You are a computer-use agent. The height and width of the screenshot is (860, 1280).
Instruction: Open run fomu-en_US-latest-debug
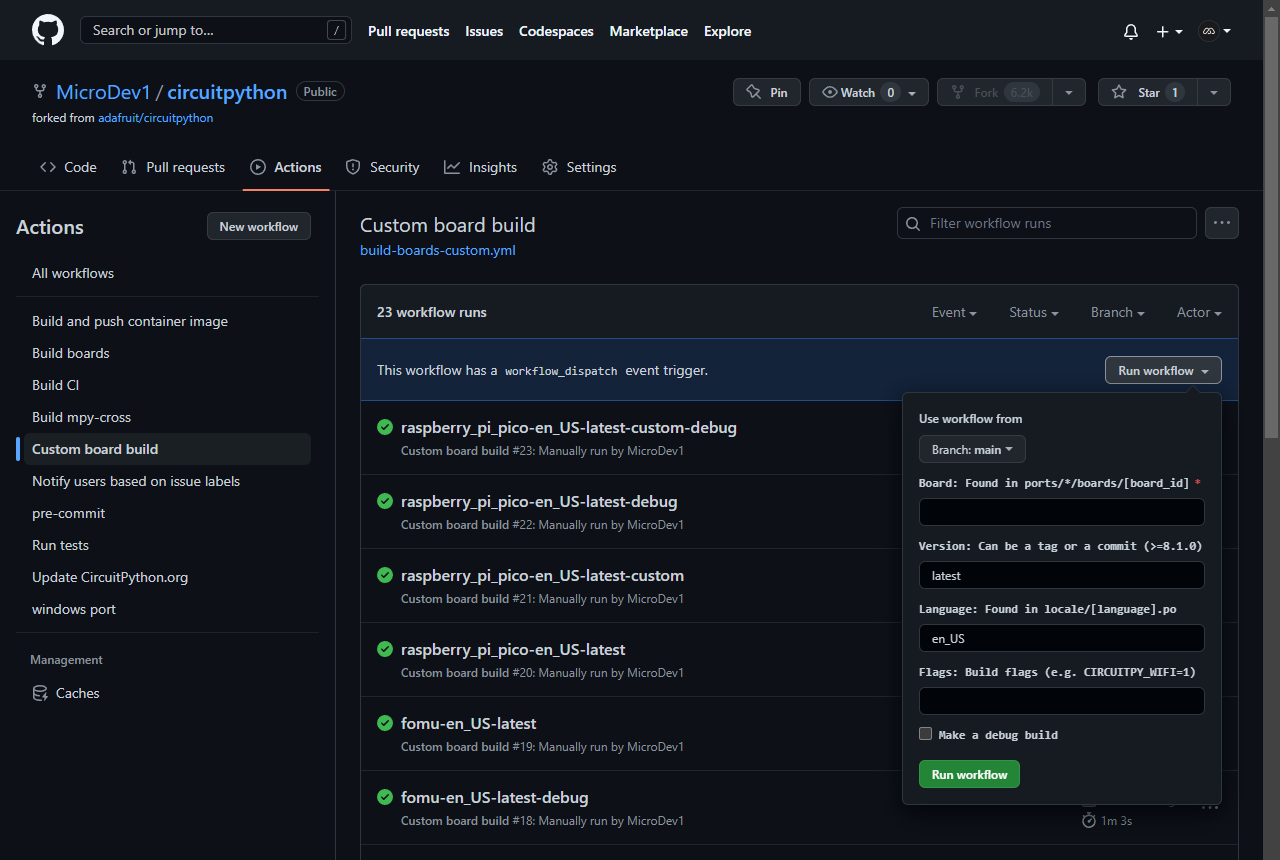coord(495,797)
